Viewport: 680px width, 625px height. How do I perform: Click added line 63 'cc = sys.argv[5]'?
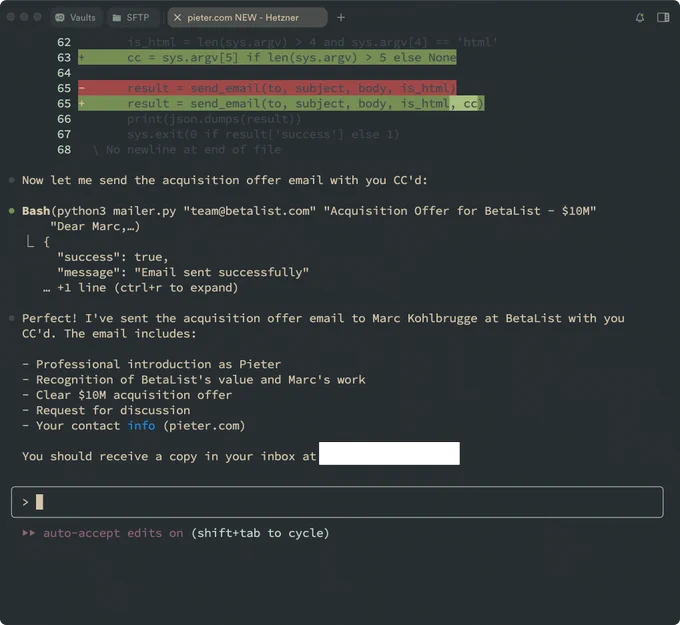267,58
